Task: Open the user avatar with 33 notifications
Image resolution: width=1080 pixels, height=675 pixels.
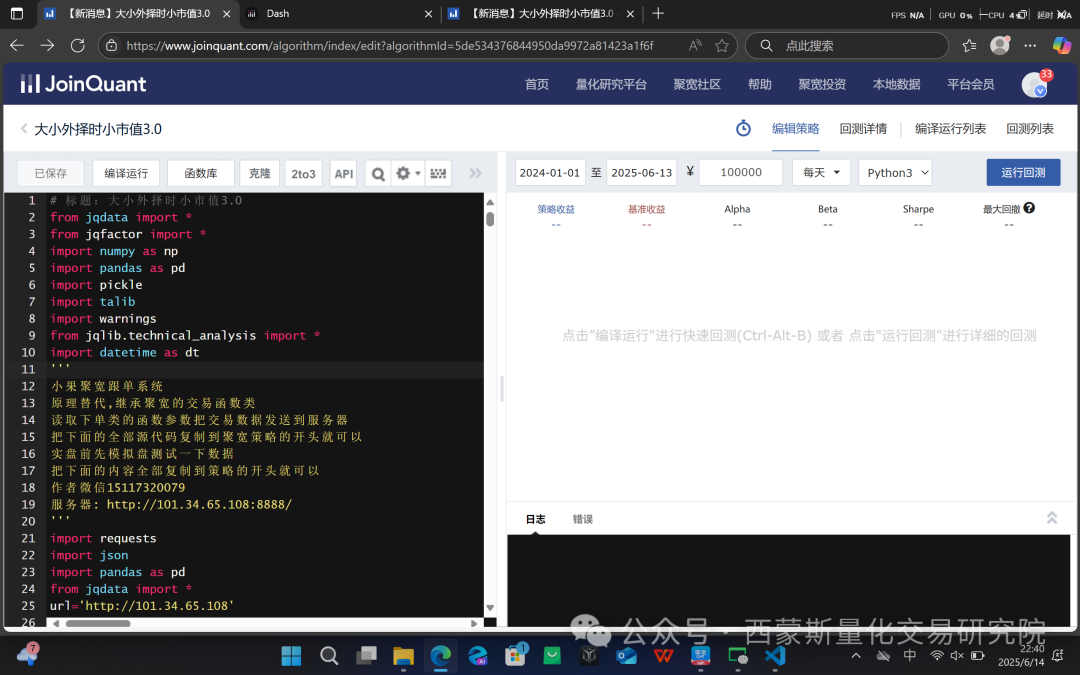Action: (x=1035, y=84)
